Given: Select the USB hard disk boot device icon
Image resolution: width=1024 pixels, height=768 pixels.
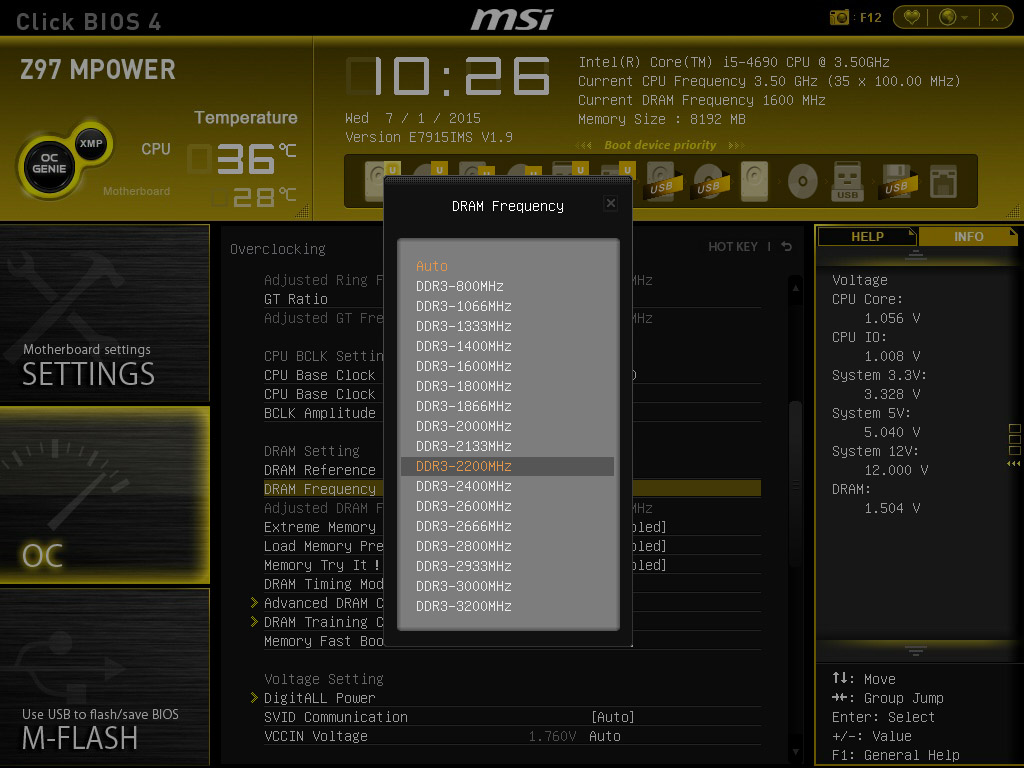Looking at the screenshot, I should [x=664, y=181].
